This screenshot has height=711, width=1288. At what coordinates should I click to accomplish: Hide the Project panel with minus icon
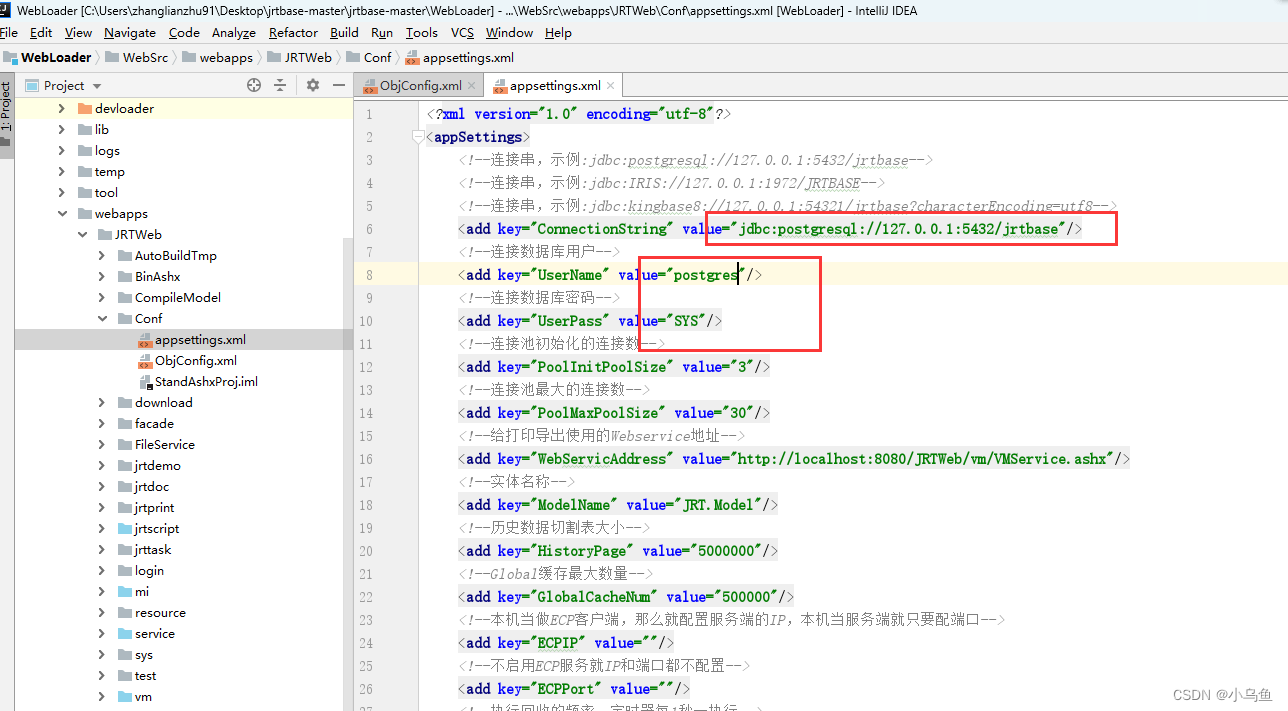tap(339, 86)
